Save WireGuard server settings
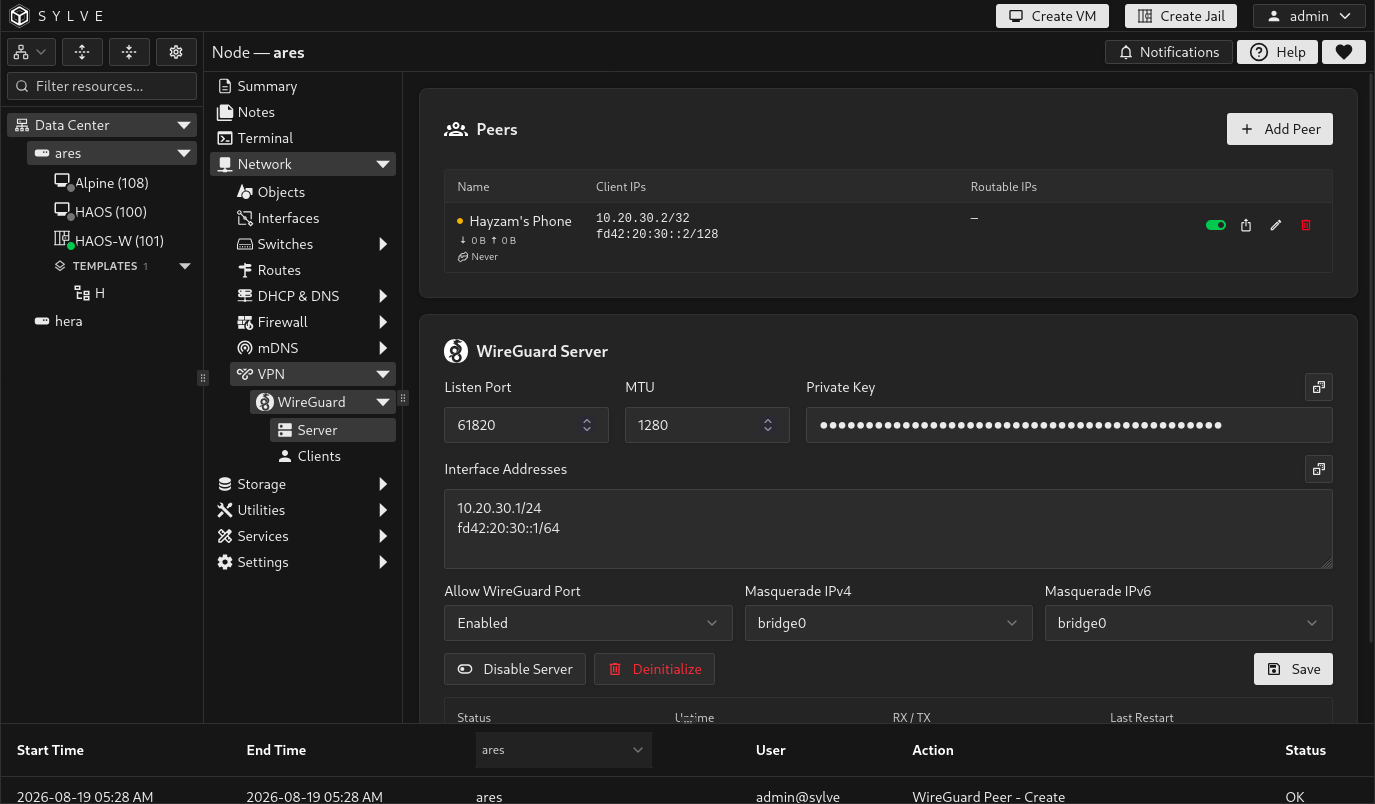 1293,669
